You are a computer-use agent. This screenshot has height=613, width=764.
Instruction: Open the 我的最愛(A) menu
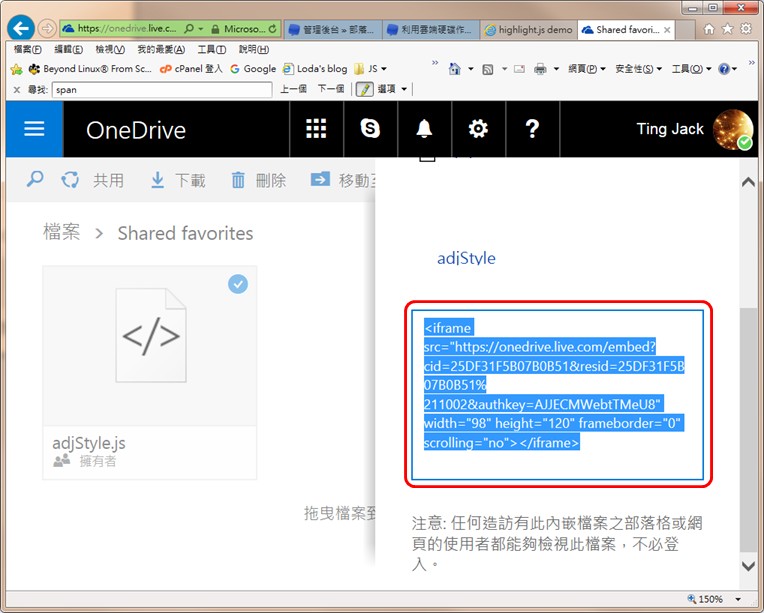pos(161,49)
